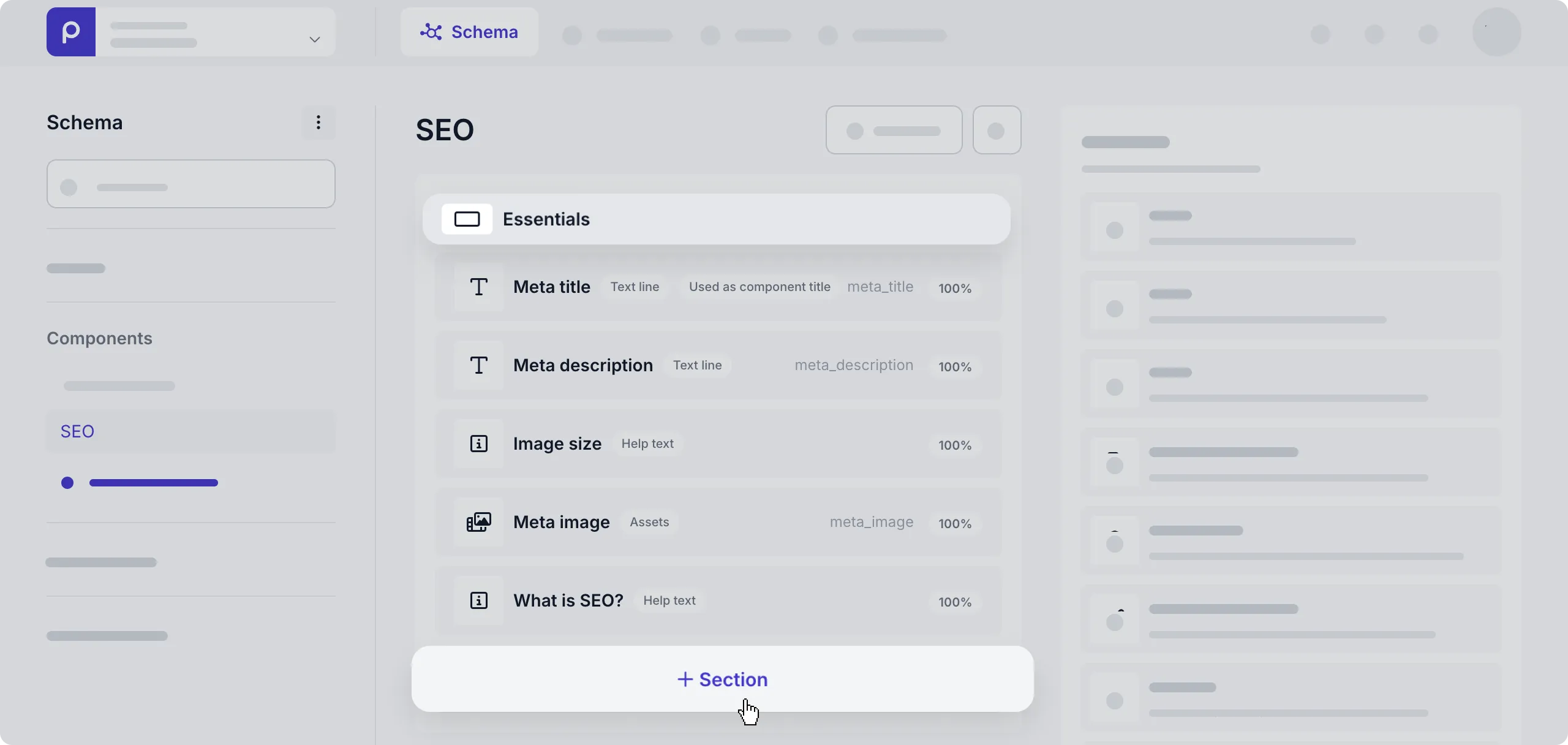Click the Components heading
1568x745 pixels.
(x=99, y=338)
